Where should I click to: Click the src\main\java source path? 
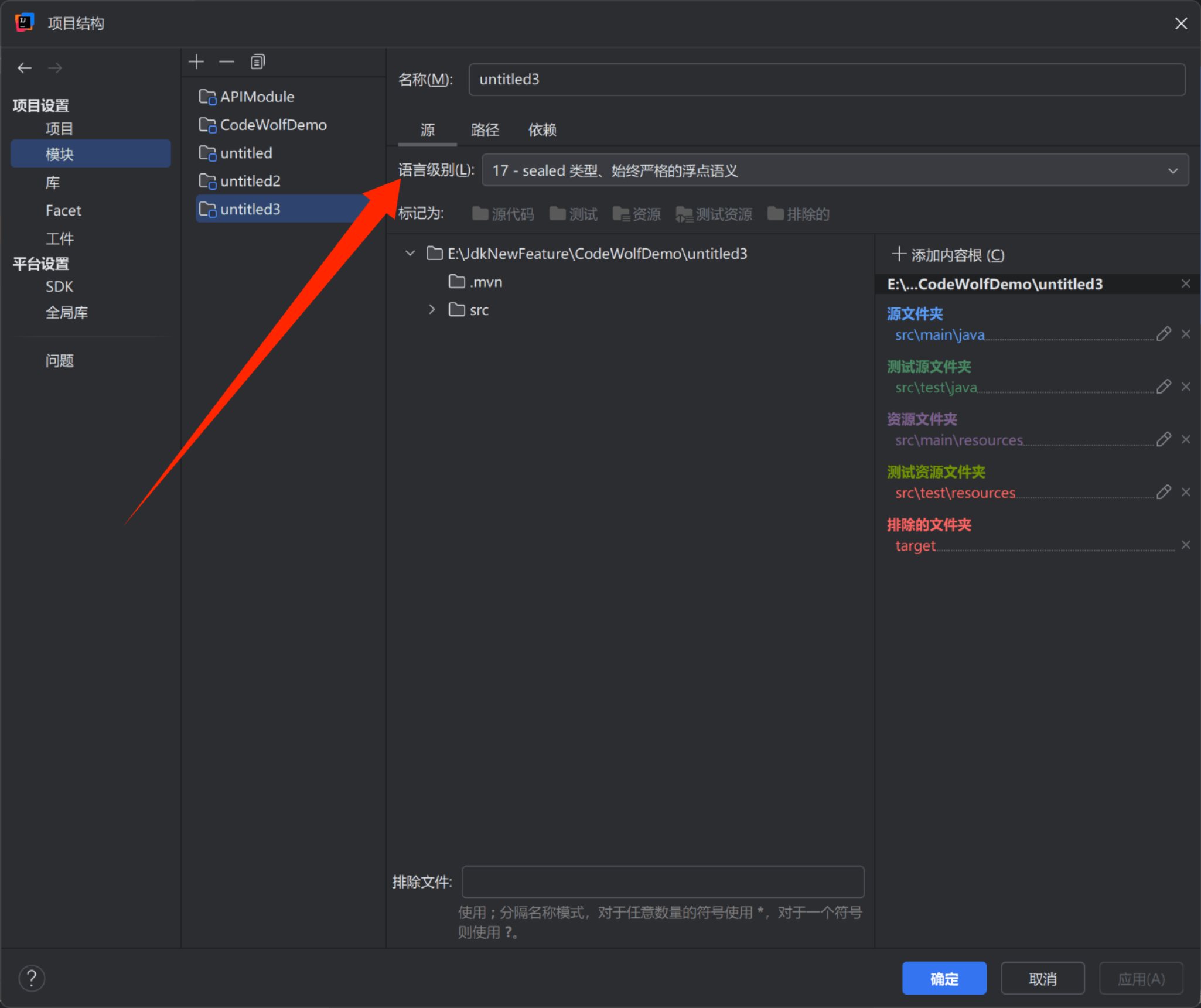tap(940, 335)
